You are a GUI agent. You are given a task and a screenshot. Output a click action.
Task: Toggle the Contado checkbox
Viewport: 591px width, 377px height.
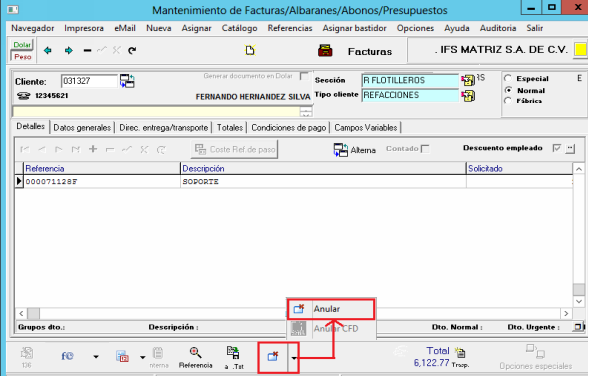coord(425,149)
